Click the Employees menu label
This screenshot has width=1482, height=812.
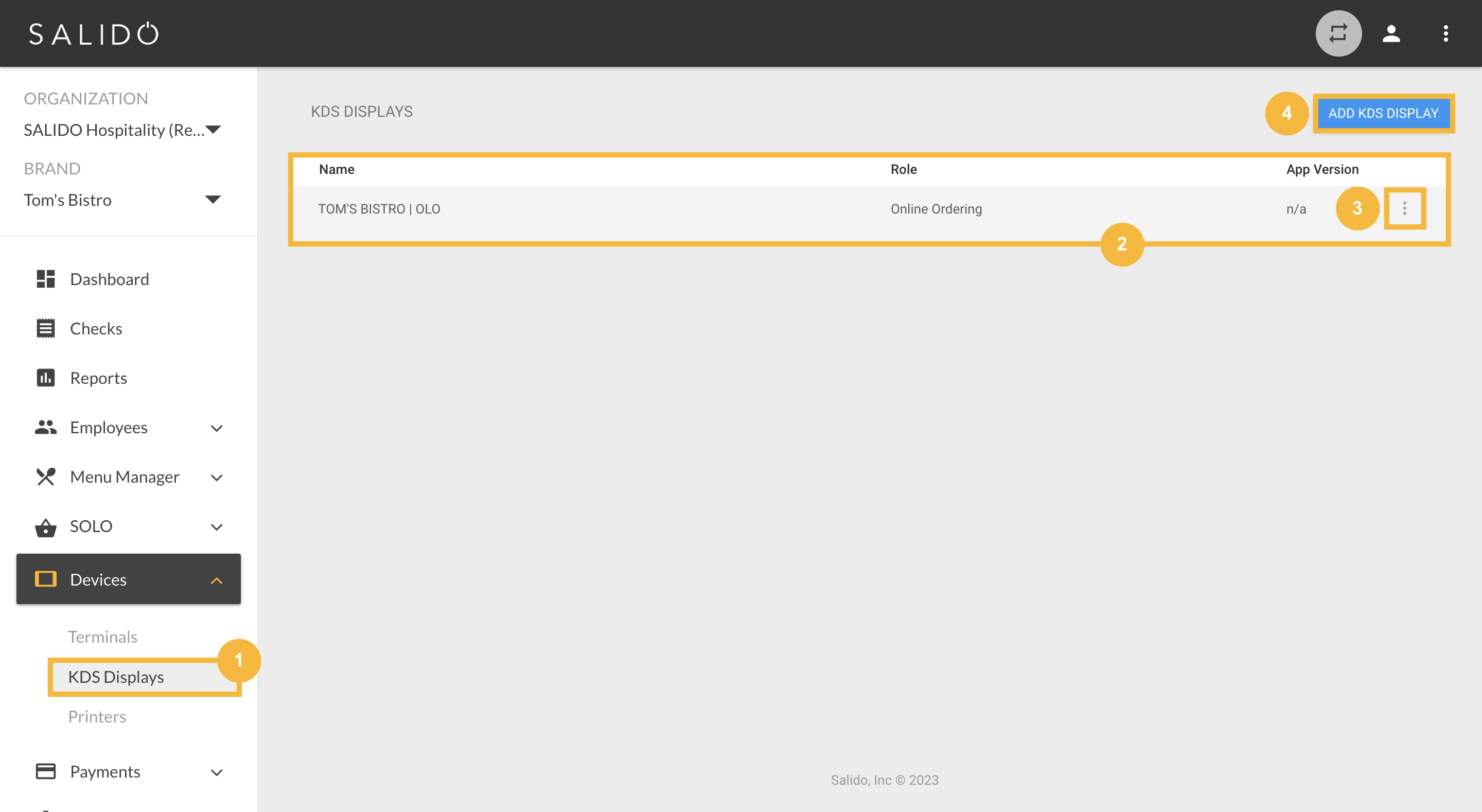109,428
